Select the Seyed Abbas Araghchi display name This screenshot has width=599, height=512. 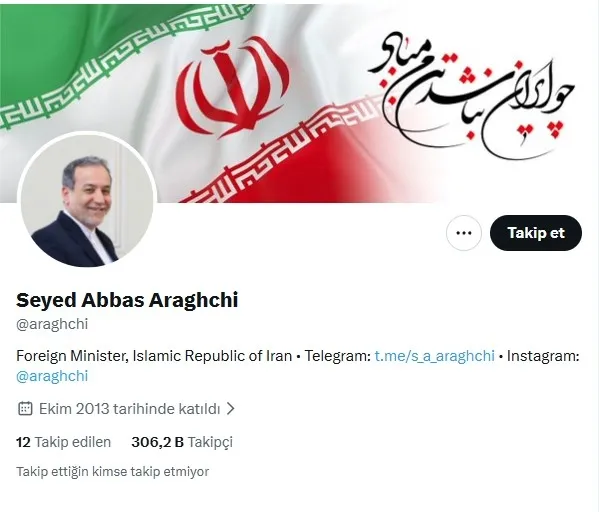pyautogui.click(x=127, y=300)
